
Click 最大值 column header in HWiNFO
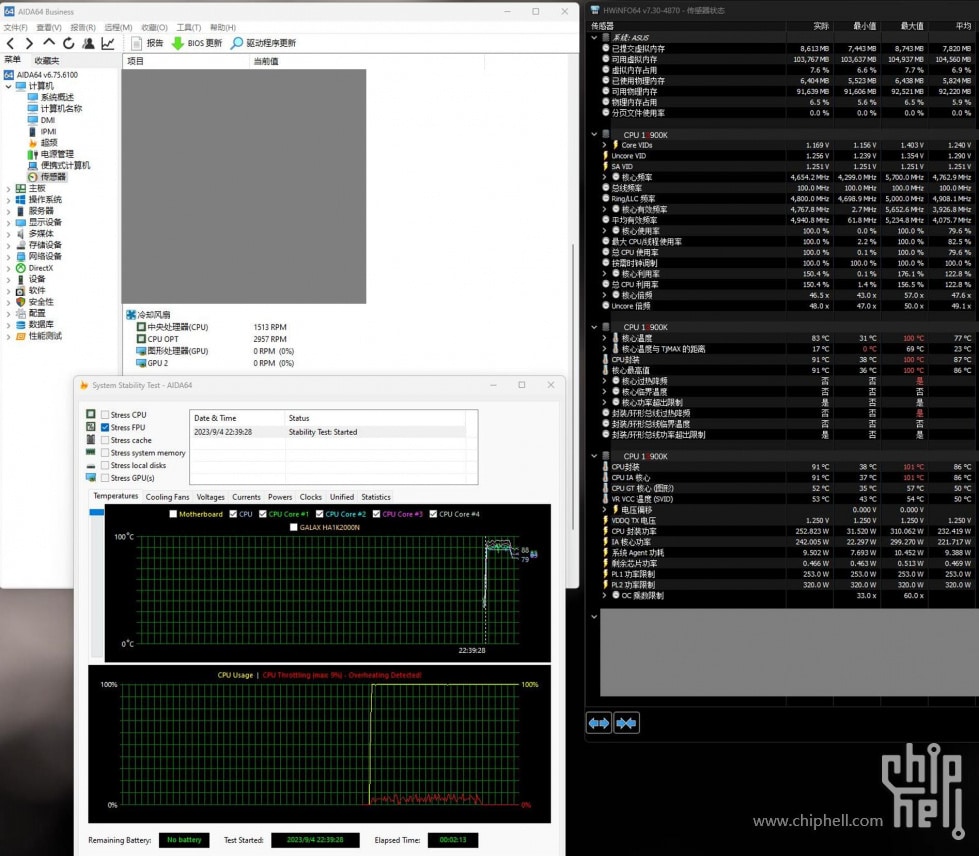tap(912, 26)
